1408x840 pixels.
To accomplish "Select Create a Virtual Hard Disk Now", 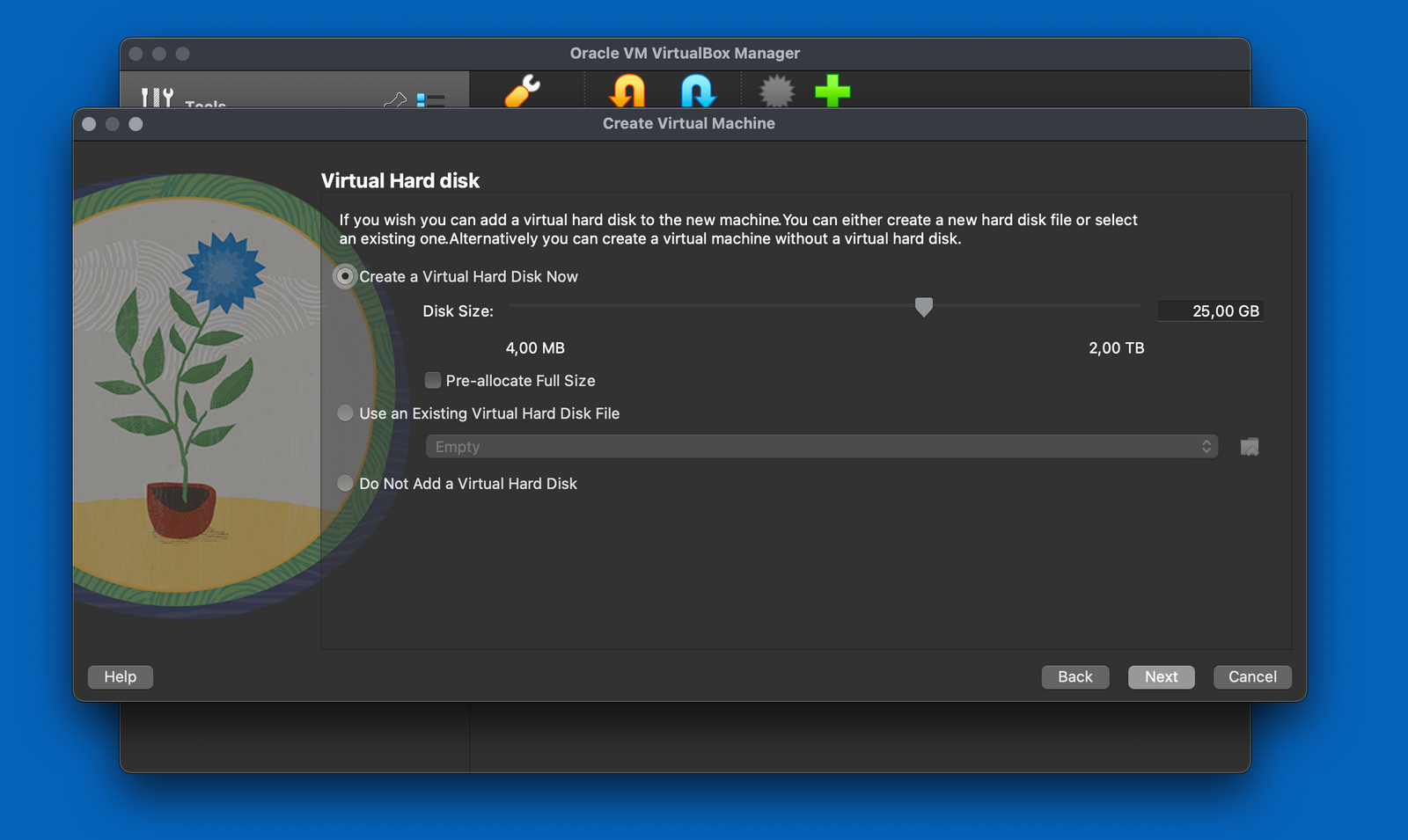I will point(345,276).
